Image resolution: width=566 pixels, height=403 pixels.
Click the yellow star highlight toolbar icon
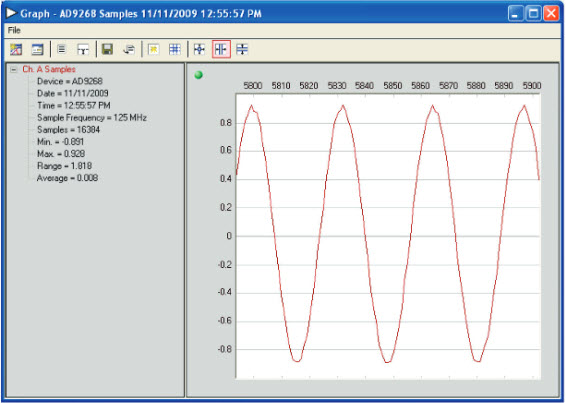(x=154, y=49)
